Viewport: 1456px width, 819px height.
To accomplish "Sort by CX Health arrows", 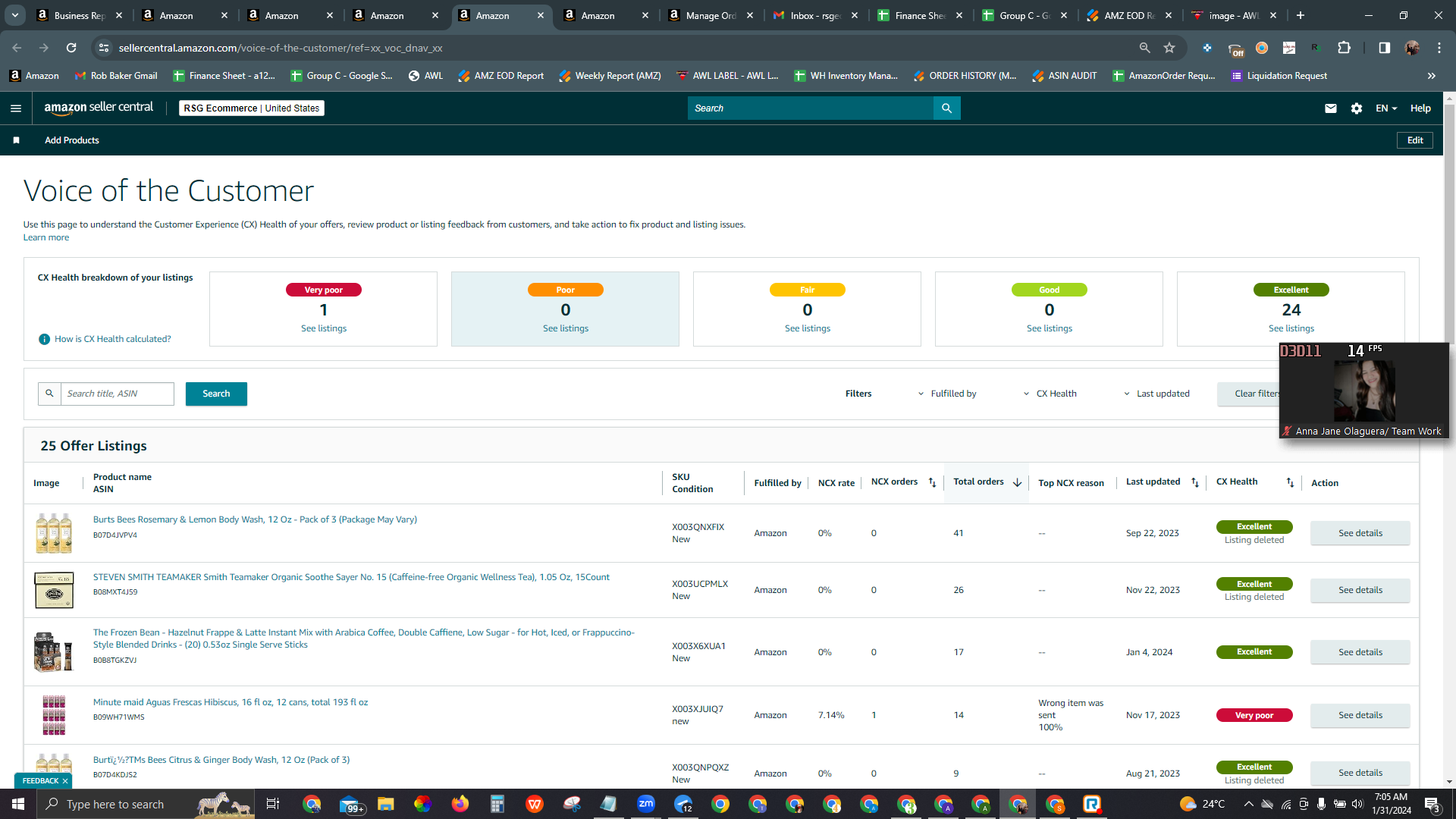I will [x=1290, y=483].
